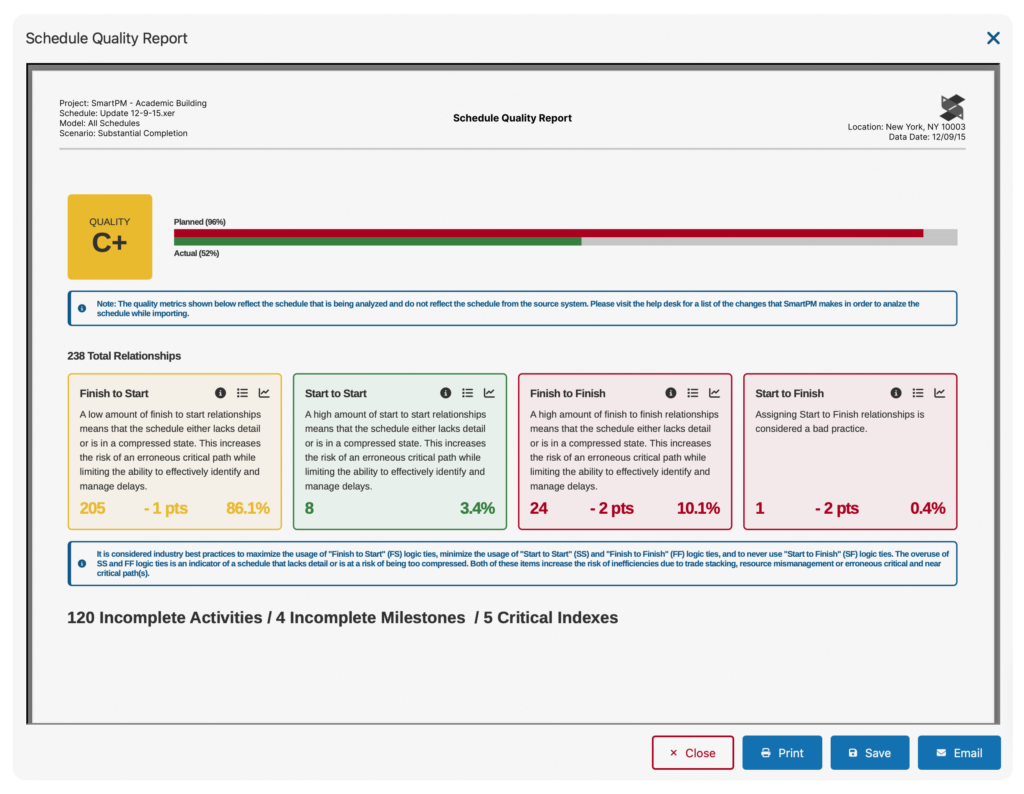Open the list view on the Finish to Start card
The width and height of the screenshot is (1024, 794).
pyautogui.click(x=242, y=393)
